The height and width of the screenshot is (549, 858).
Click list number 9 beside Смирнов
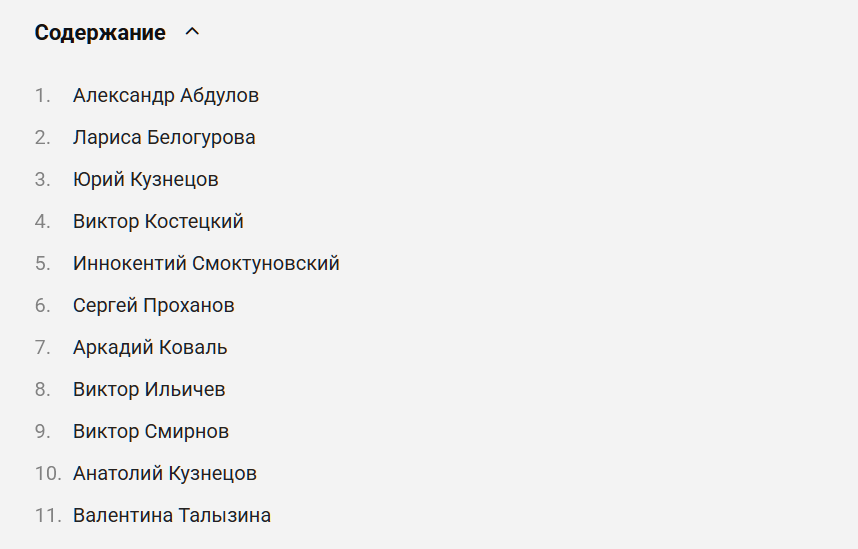coord(43,431)
